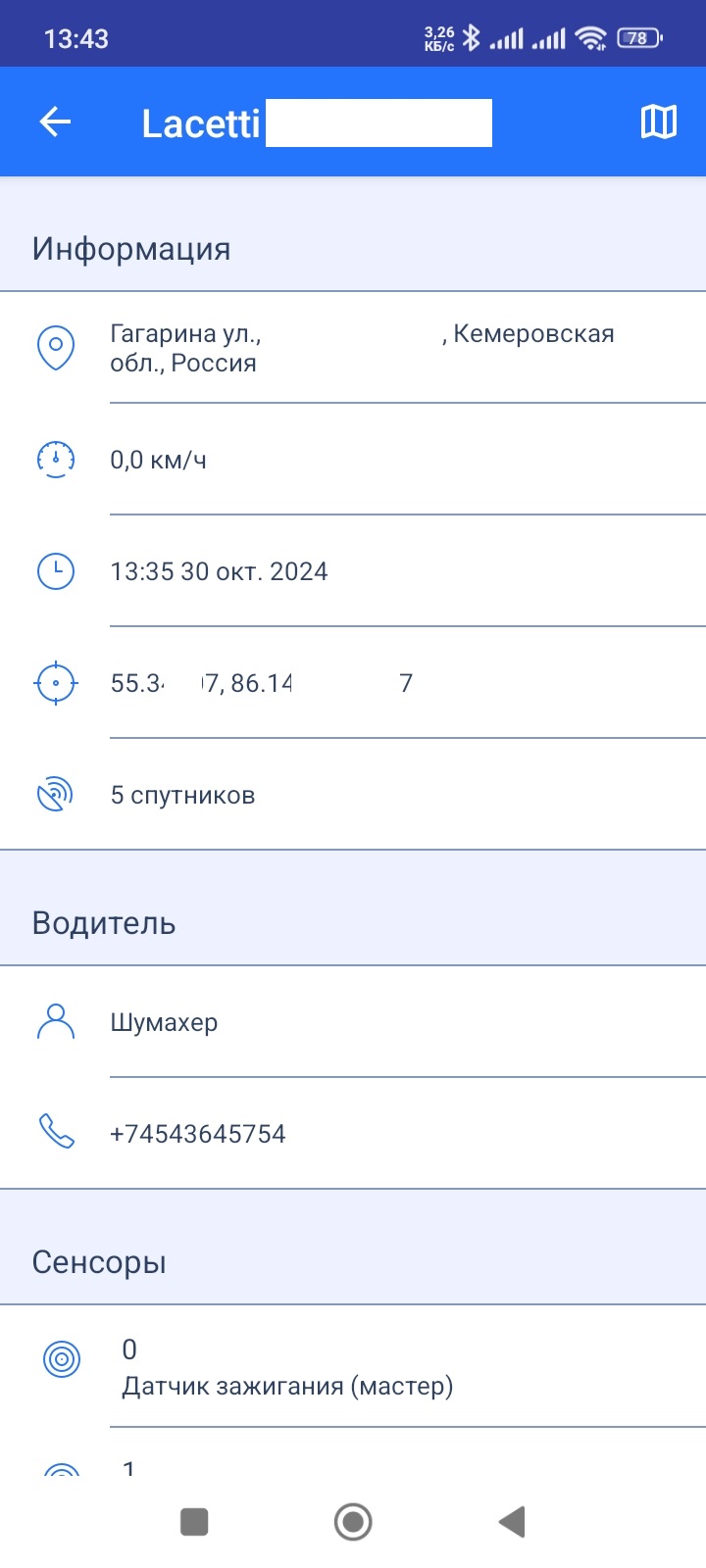Tap the 0,0 км/ч speed row
The height and width of the screenshot is (1568, 706).
coord(353,460)
